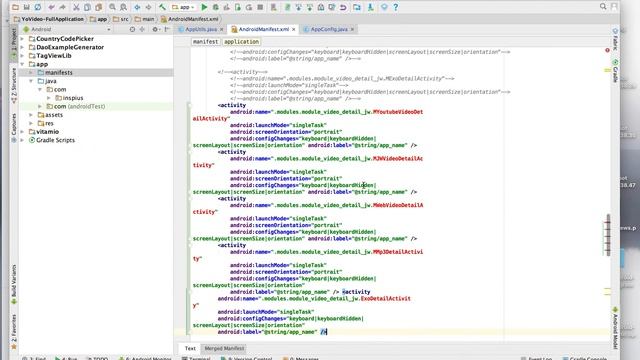Toggle the Build Variants tool window
The height and width of the screenshot is (360, 640).
pos(14,284)
